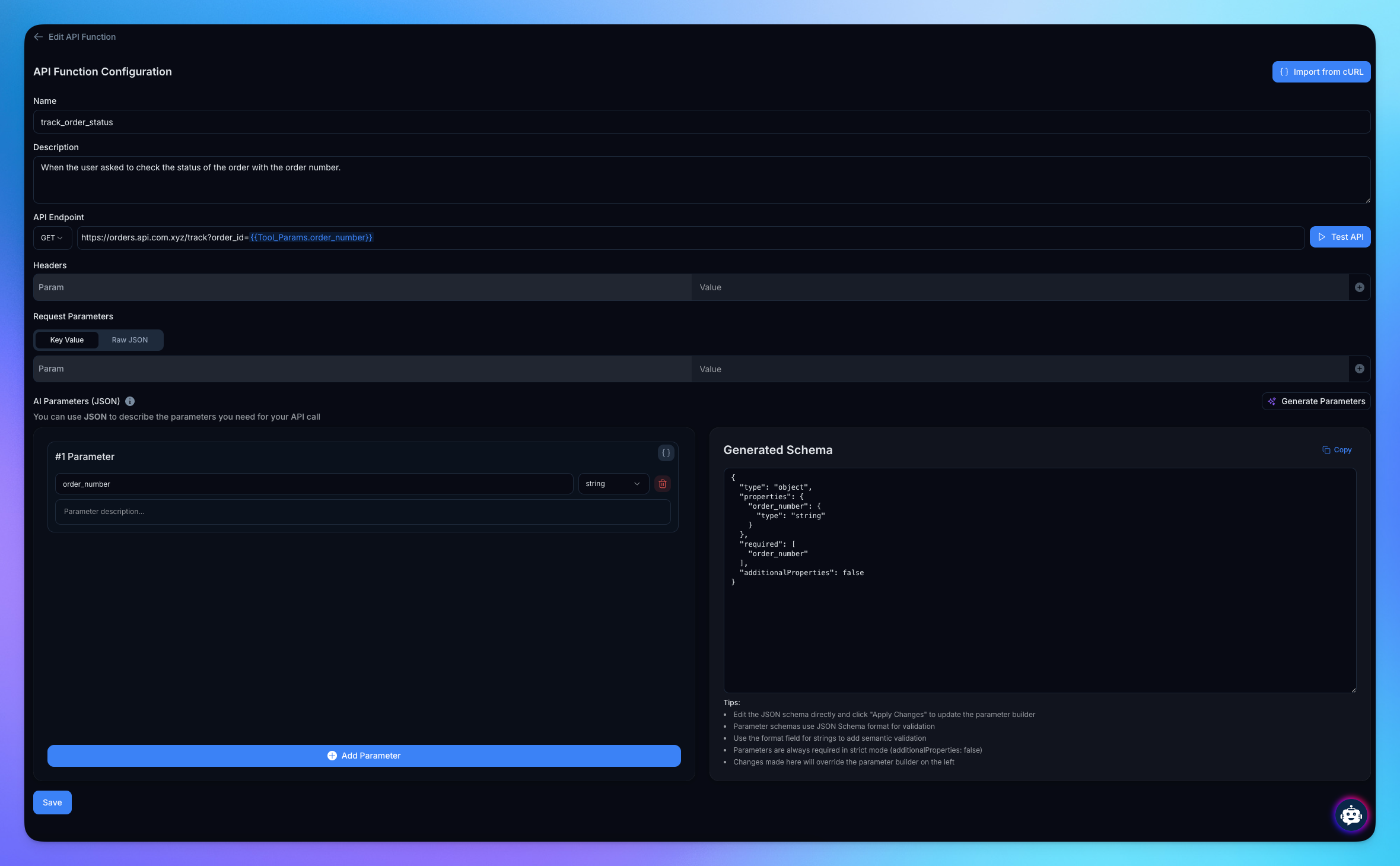Click the #1 Parameter title
The width and height of the screenshot is (1400, 866).
pos(85,456)
